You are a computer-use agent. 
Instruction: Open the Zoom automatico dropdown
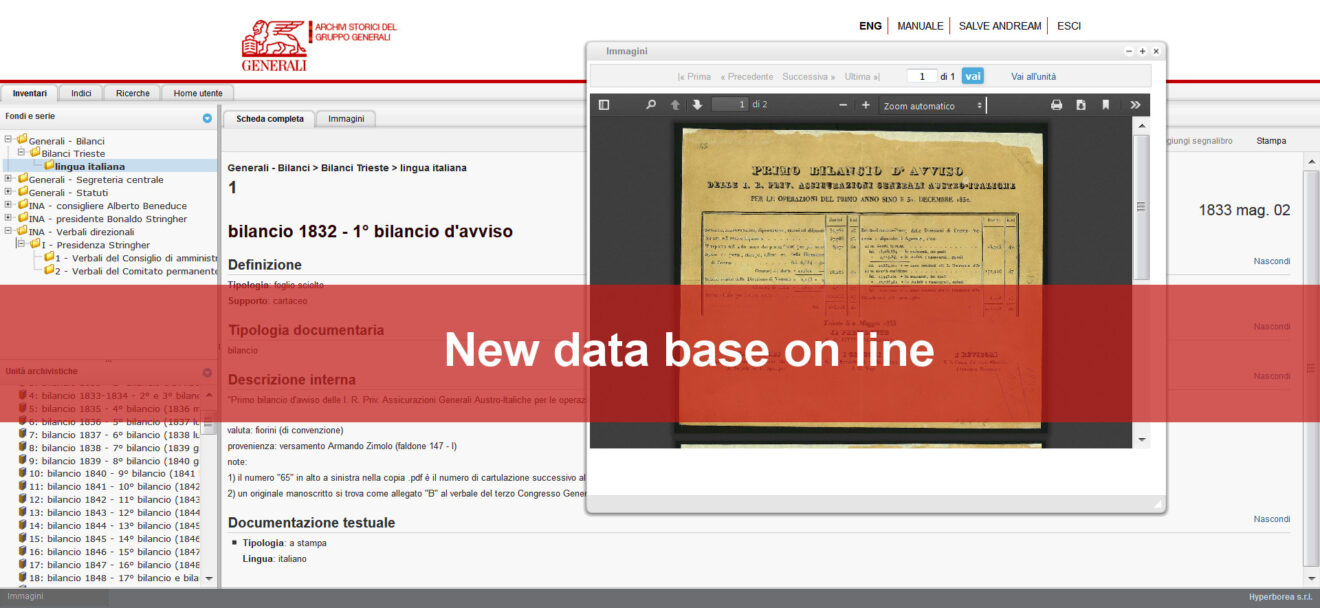932,106
